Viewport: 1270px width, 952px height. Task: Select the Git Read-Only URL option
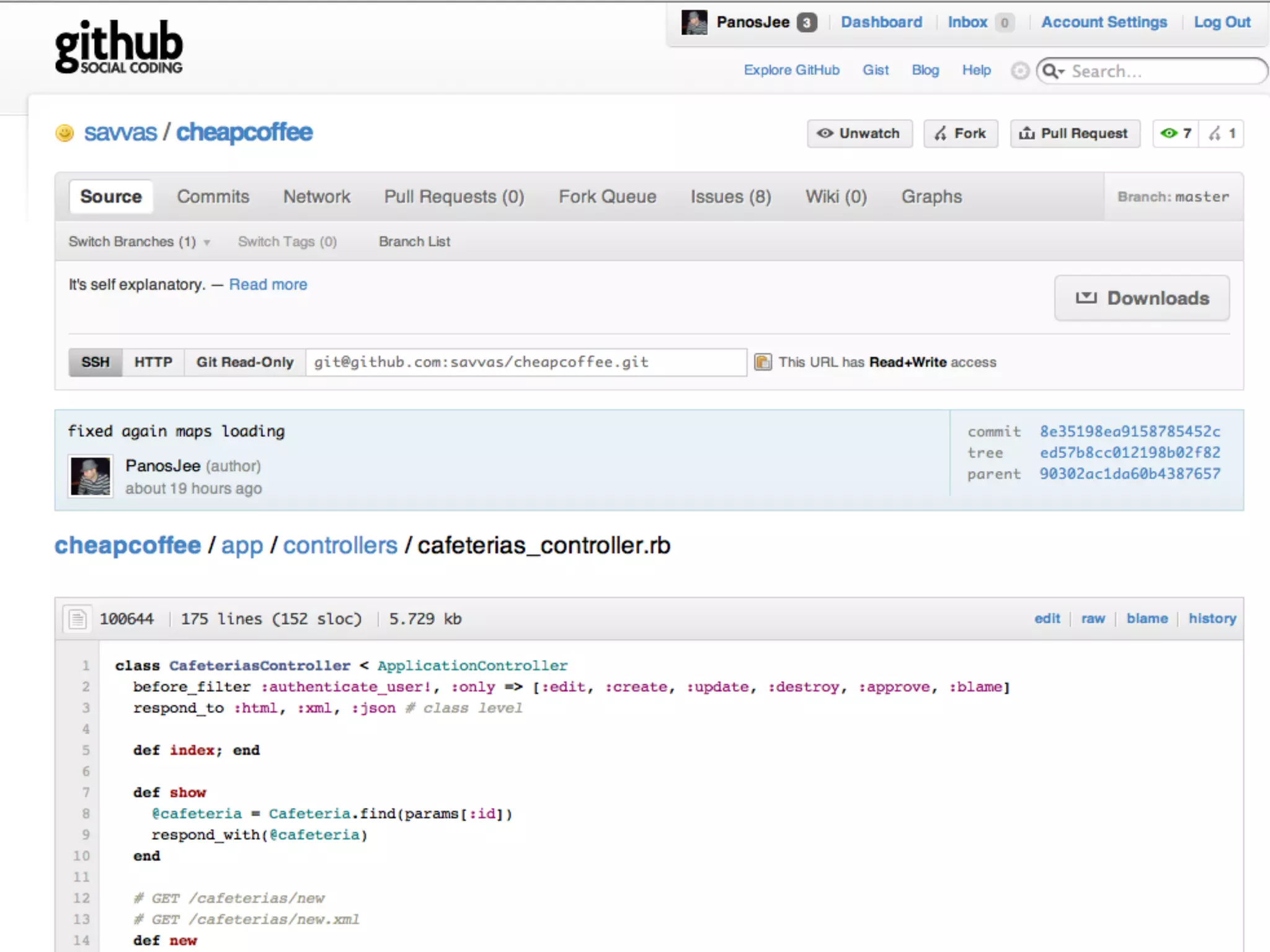pos(245,362)
